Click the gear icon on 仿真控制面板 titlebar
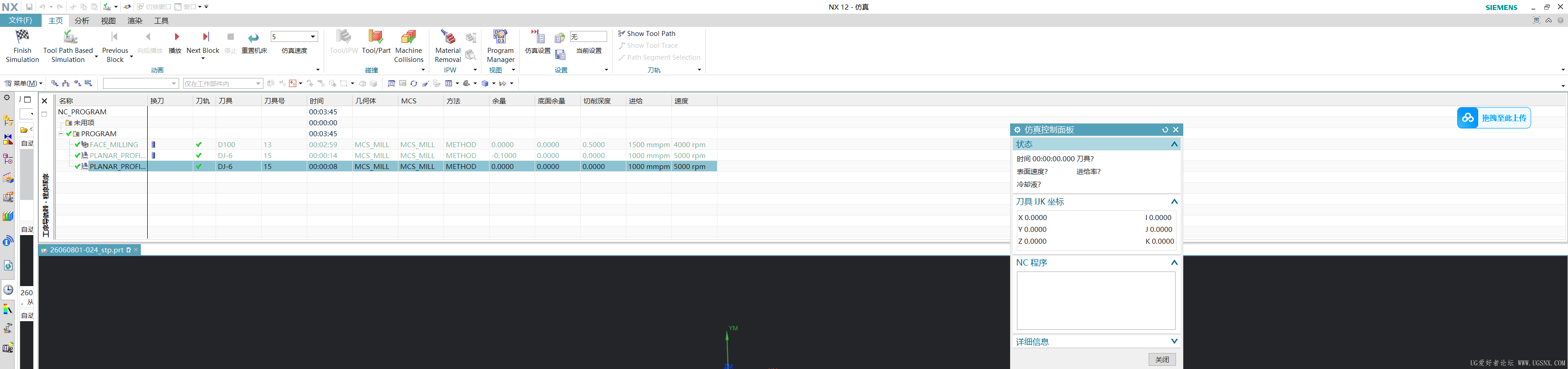 tap(1017, 129)
